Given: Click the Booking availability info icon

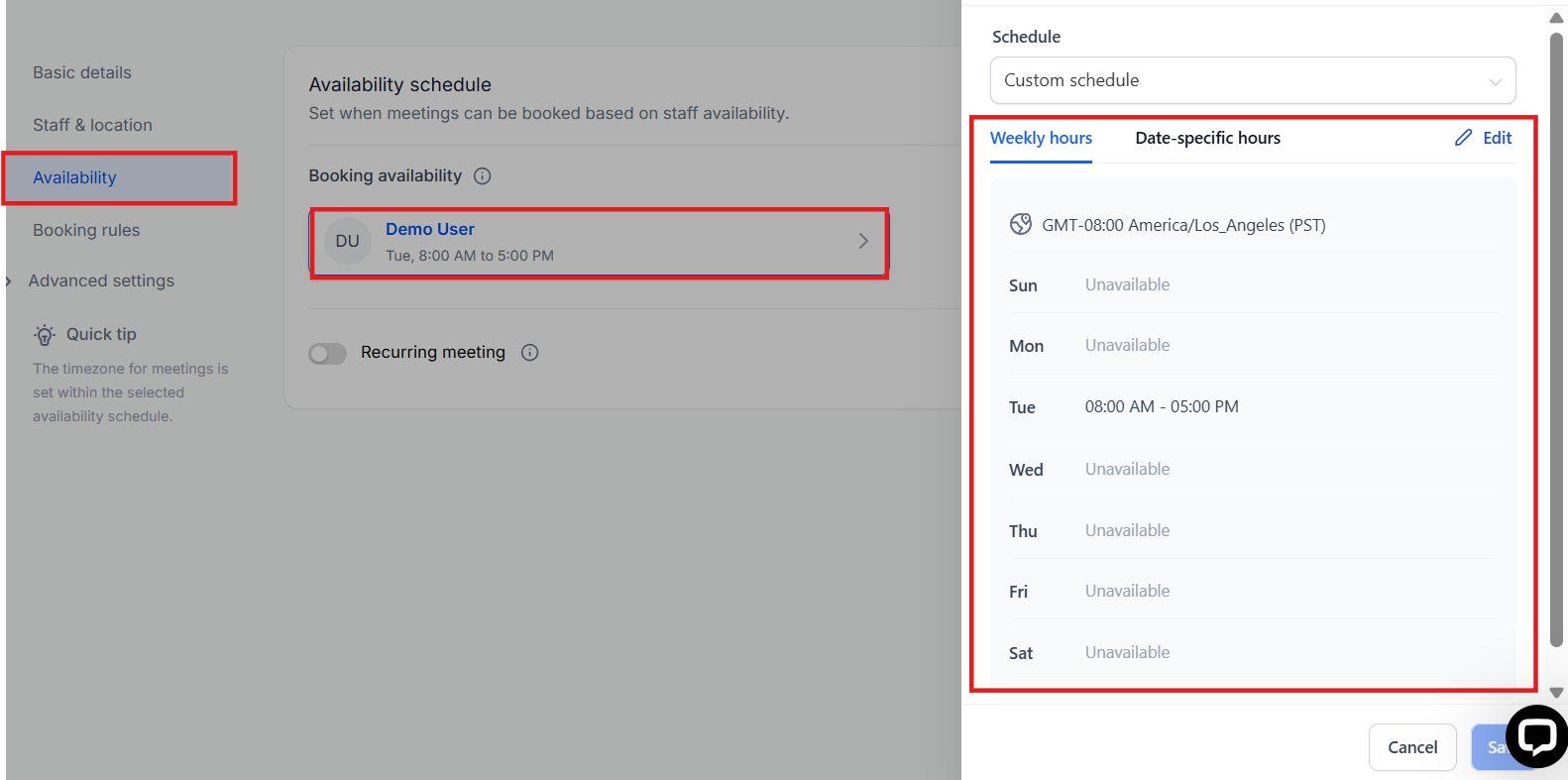Looking at the screenshot, I should click(x=483, y=176).
